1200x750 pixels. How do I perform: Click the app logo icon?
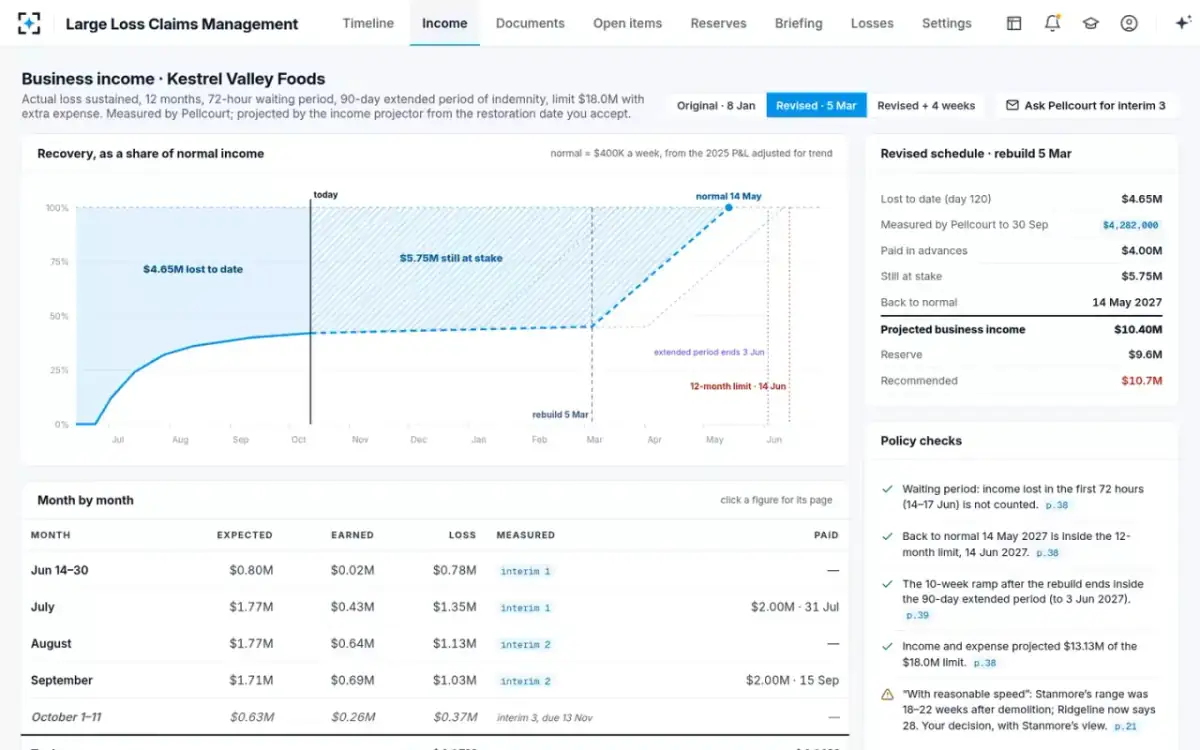[x=29, y=23]
